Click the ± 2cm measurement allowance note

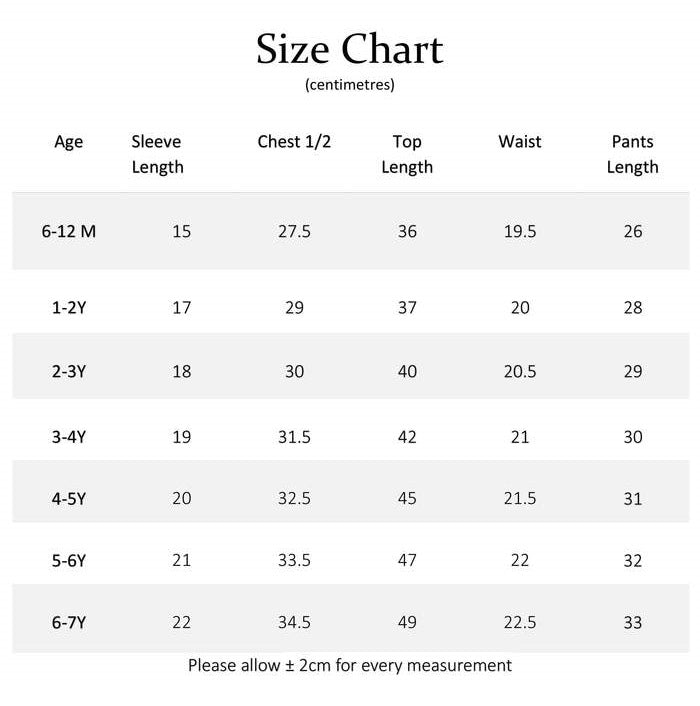pos(349,665)
